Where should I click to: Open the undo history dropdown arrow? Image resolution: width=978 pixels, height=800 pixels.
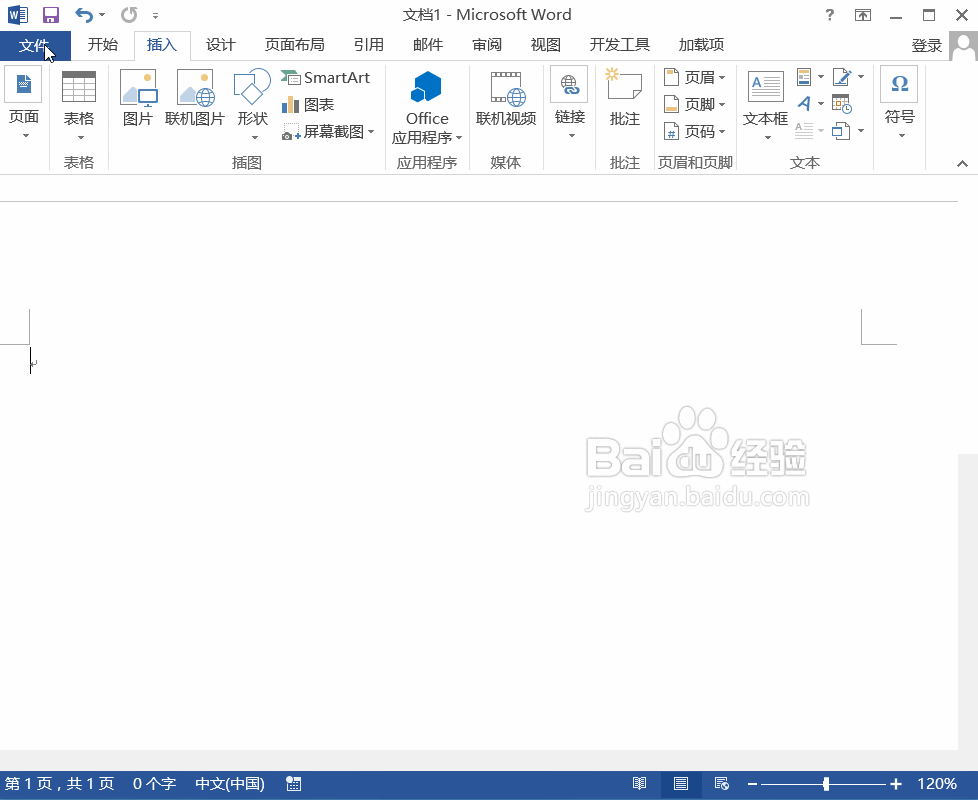[x=102, y=14]
